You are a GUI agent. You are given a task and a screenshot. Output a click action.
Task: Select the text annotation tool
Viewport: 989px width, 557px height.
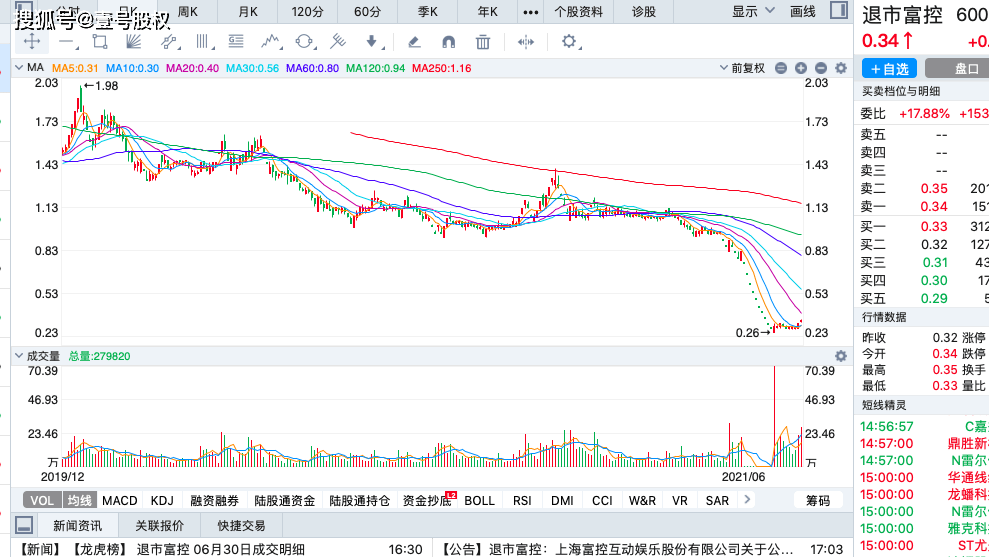pos(236,42)
